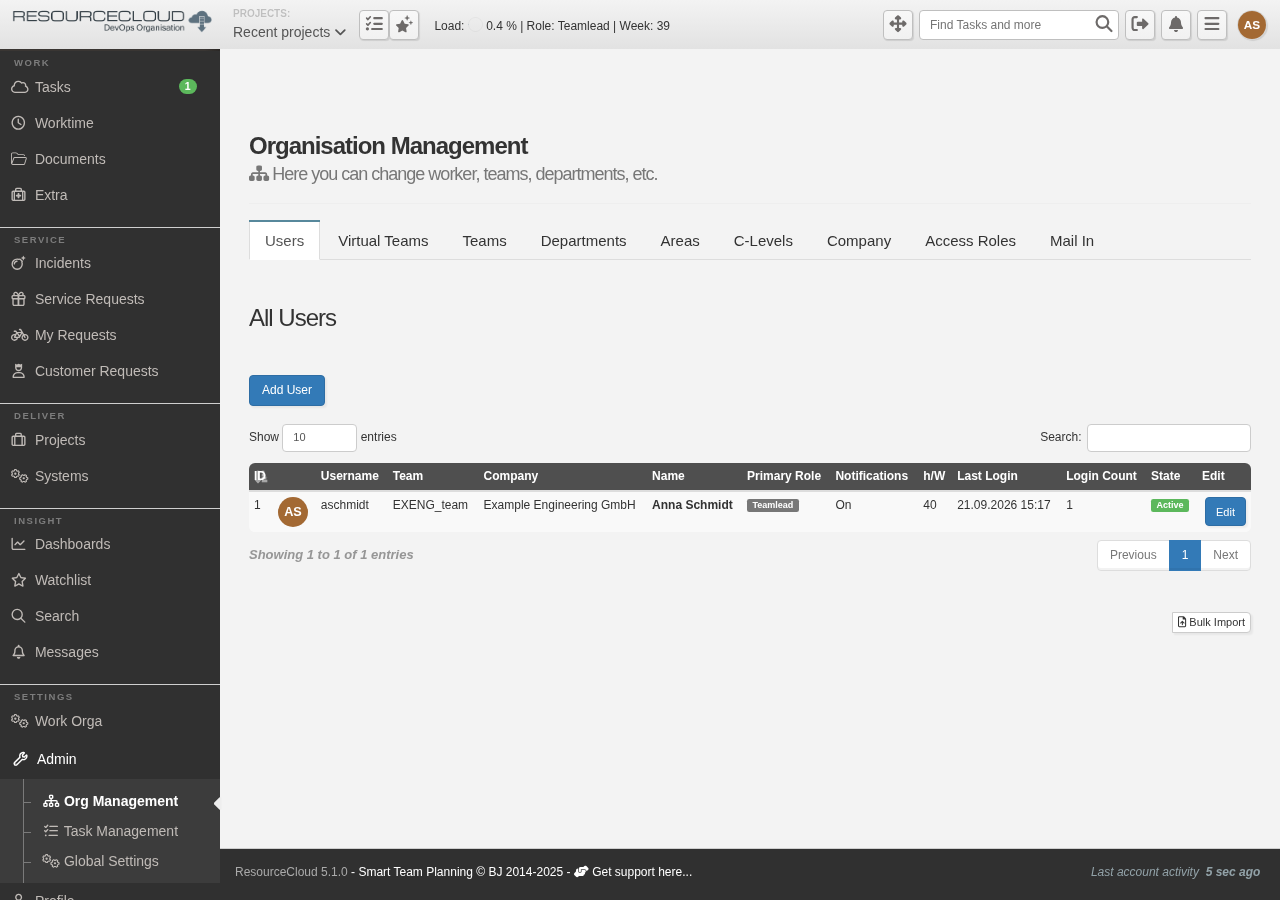1280x900 pixels.
Task: Switch to the Access Roles tab
Action: 970,241
